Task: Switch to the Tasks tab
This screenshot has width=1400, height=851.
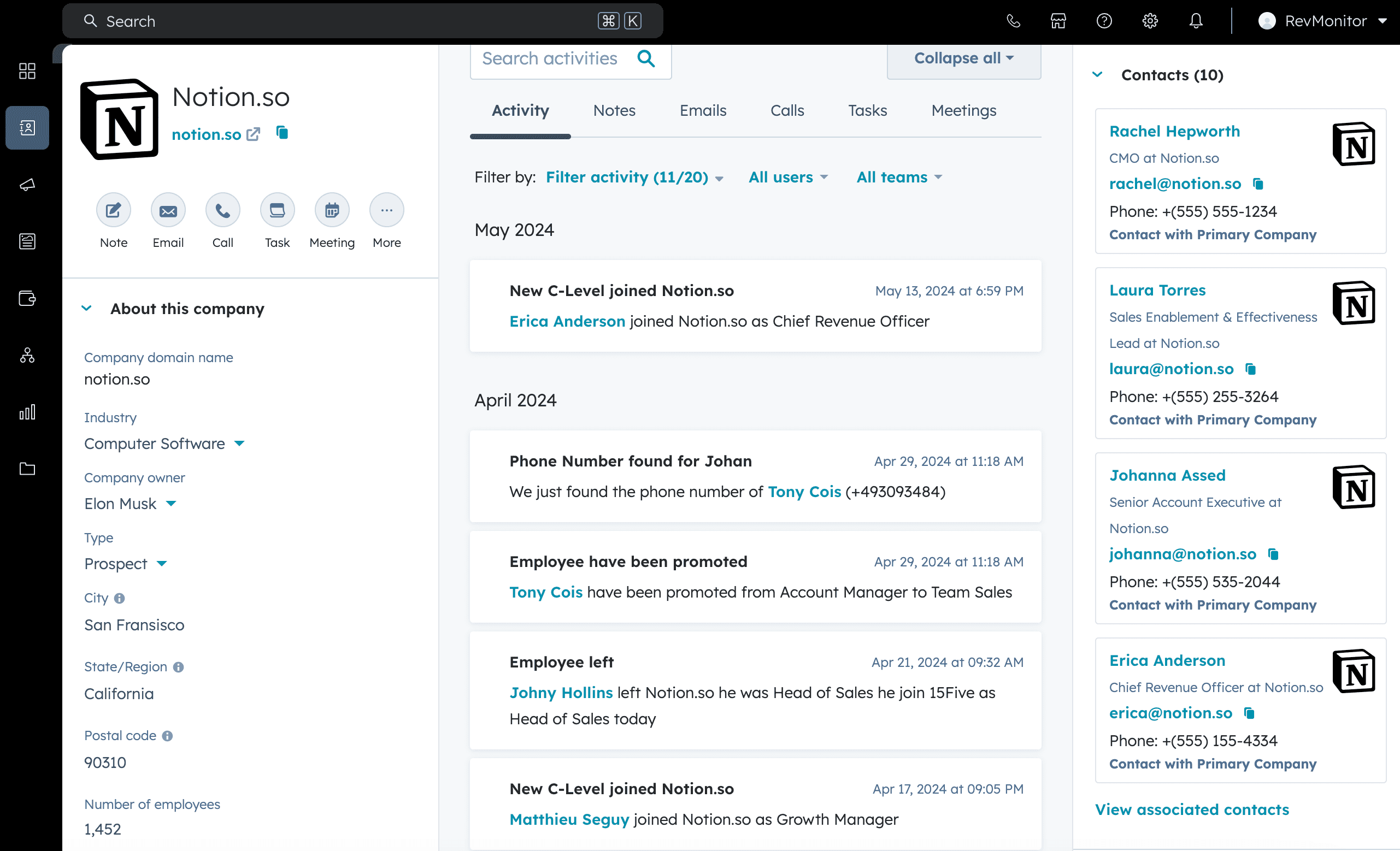Action: 868,111
